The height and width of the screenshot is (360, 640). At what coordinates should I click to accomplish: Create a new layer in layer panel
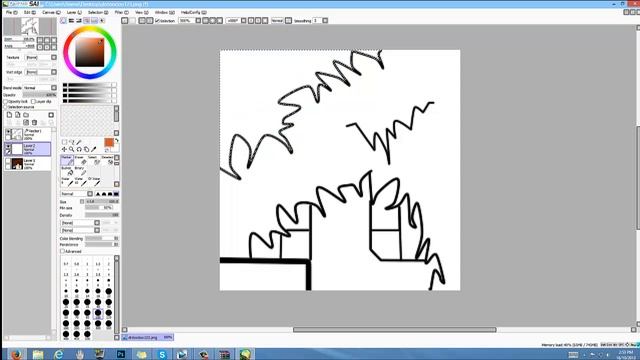pos(9,115)
